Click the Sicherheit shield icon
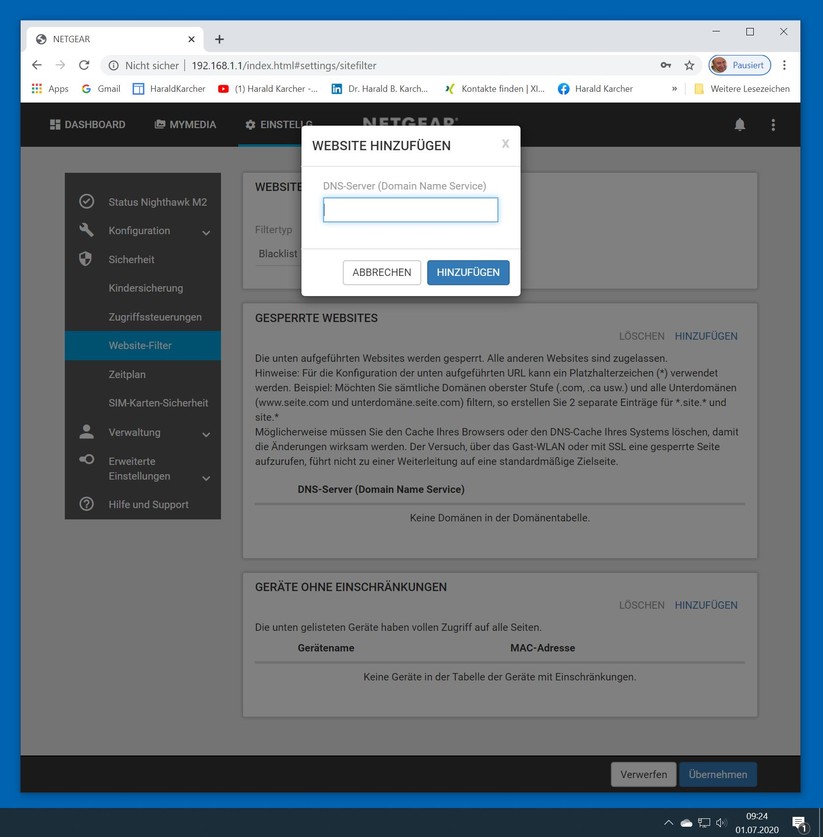This screenshot has height=837, width=823. (85, 259)
